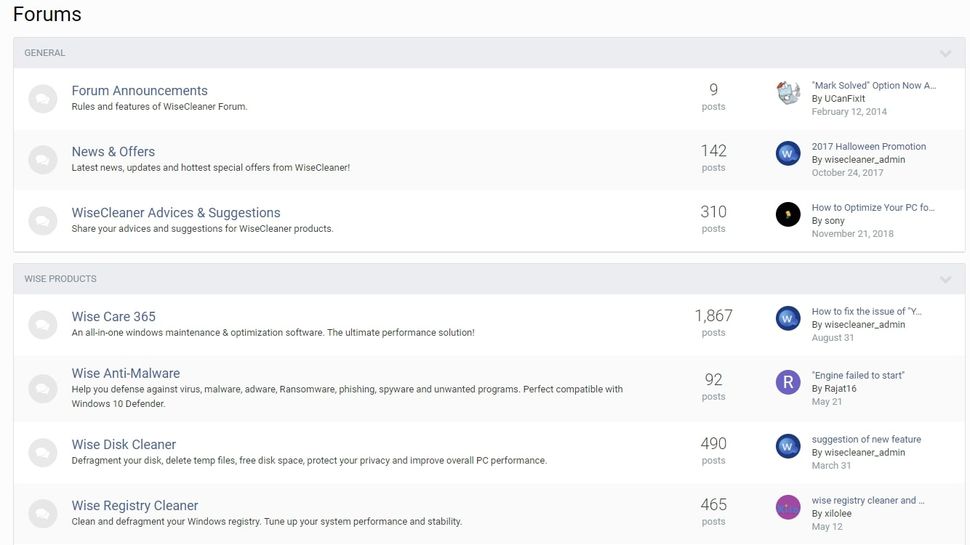Click Rajat16's purple R avatar
This screenshot has width=970, height=545.
(x=788, y=381)
